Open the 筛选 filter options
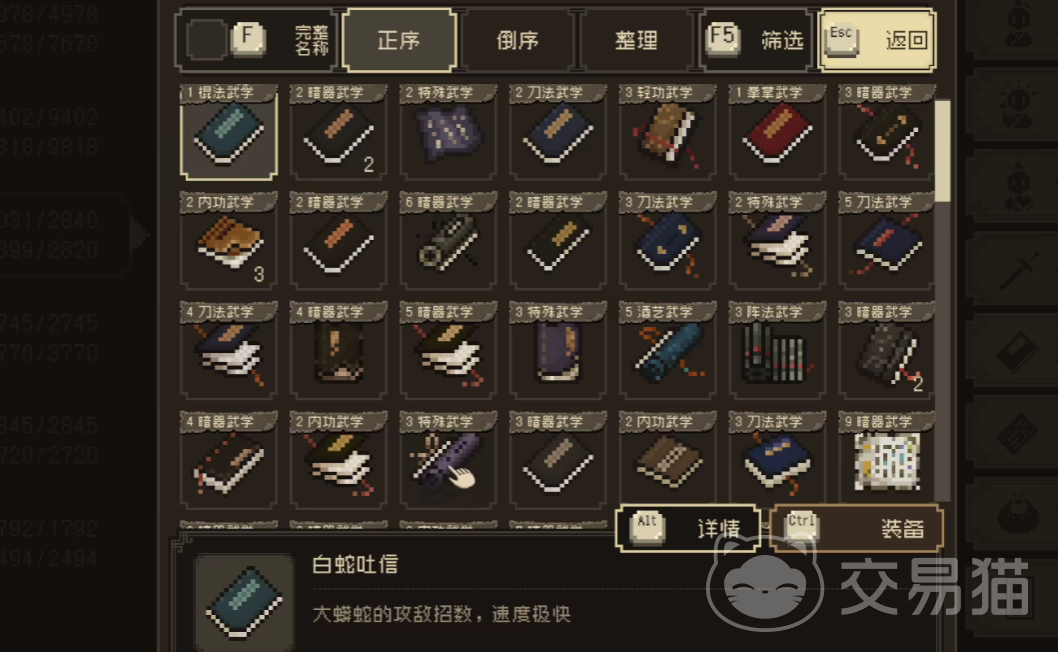The height and width of the screenshot is (652, 1058). 756,40
